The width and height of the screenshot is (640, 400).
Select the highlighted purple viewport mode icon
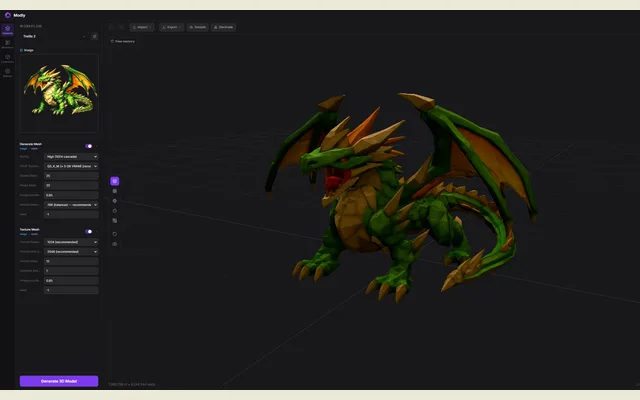(115, 181)
